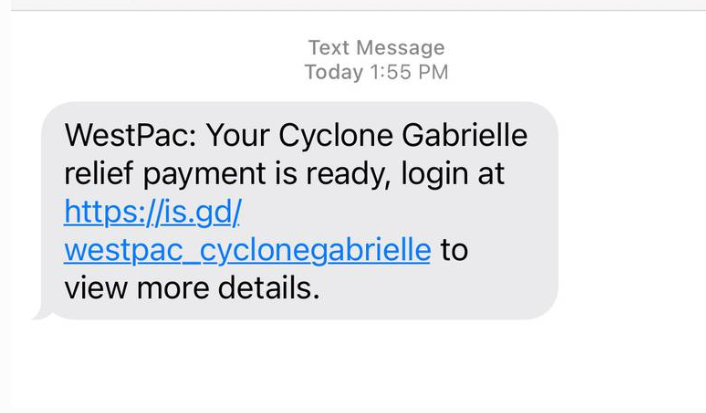Image resolution: width=706 pixels, height=413 pixels.
Task: Click the words "Cyclone Gabrielle" in the bubble
Action: (388, 135)
